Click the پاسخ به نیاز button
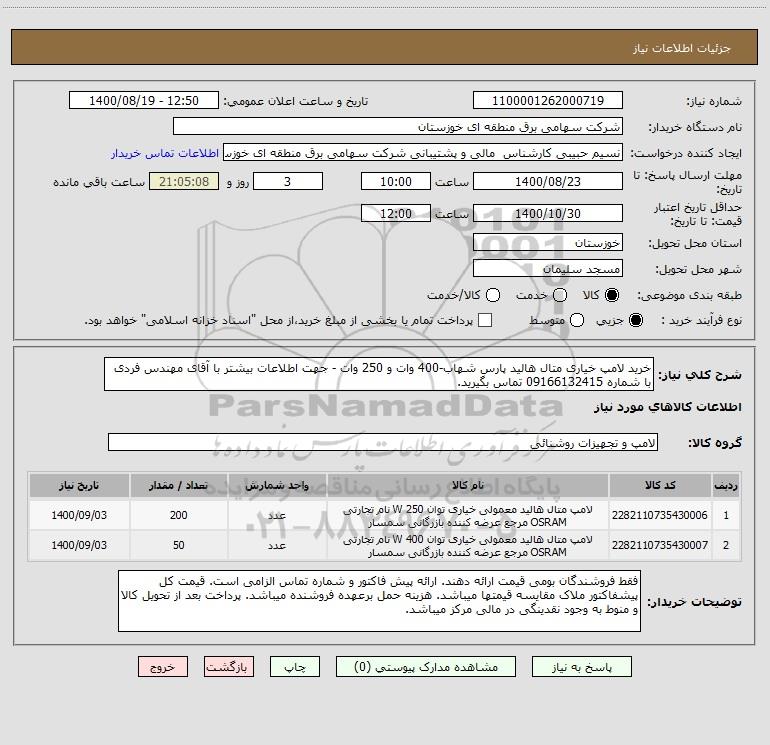Viewport: 770px width, 745px height. (581, 667)
